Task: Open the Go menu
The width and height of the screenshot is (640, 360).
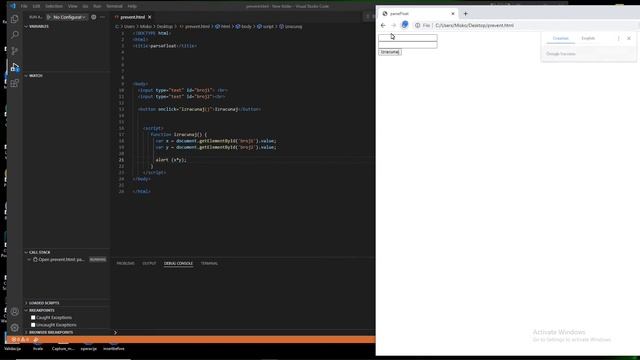Action: tap(85, 6)
